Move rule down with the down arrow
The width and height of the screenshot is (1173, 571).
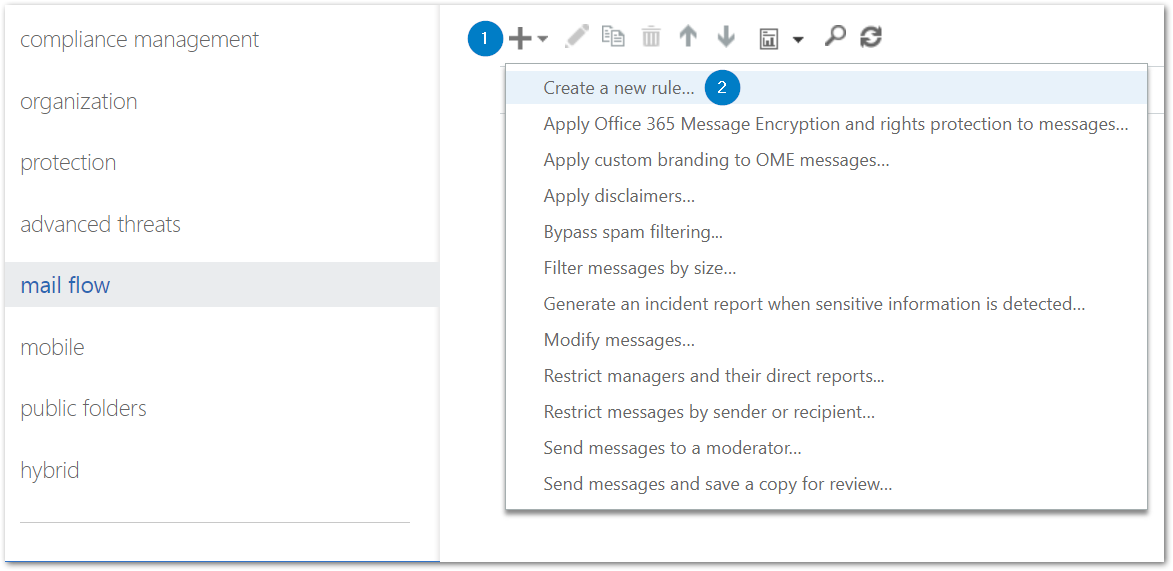[726, 37]
